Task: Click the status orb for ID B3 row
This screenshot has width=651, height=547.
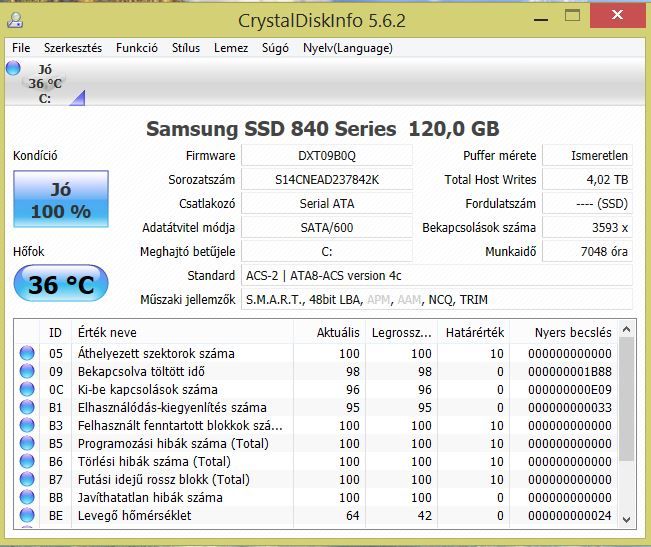Action: pos(27,425)
